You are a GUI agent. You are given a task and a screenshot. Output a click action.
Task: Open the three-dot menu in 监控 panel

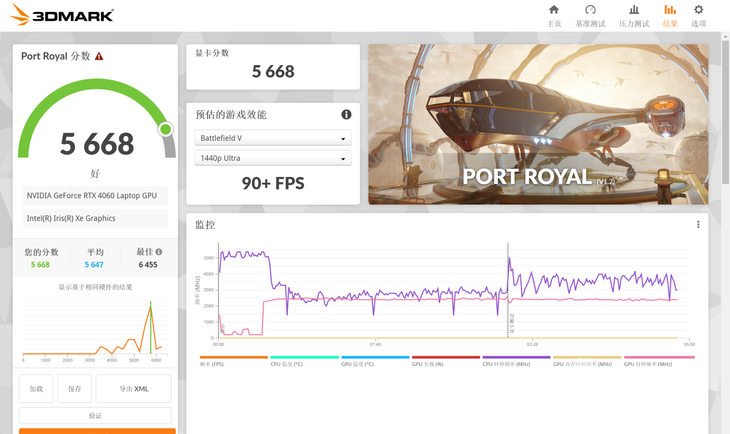tap(698, 224)
